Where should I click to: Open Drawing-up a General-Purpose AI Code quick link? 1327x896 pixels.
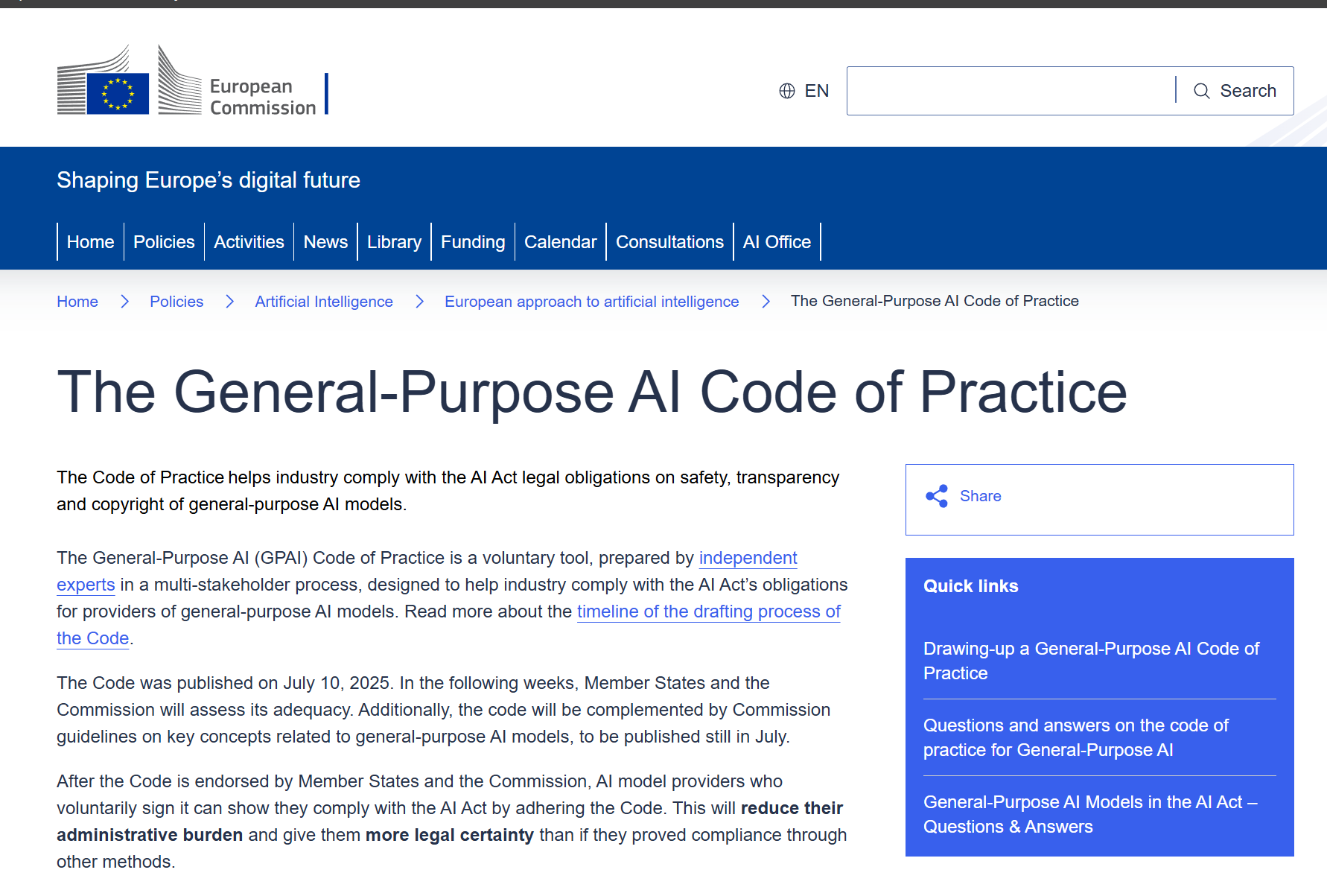[1091, 661]
